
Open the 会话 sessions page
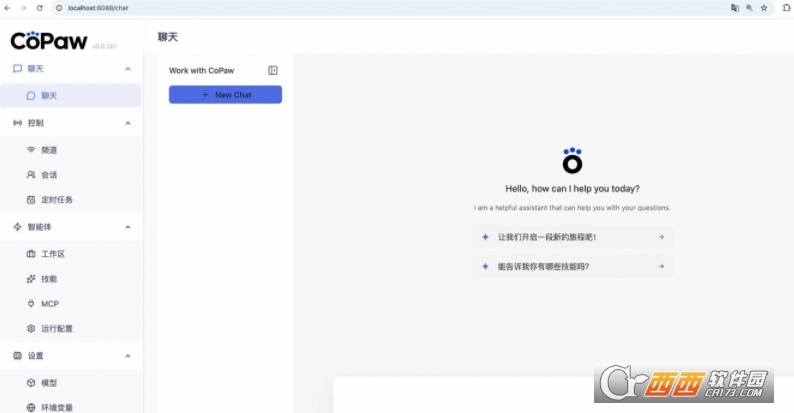point(49,175)
